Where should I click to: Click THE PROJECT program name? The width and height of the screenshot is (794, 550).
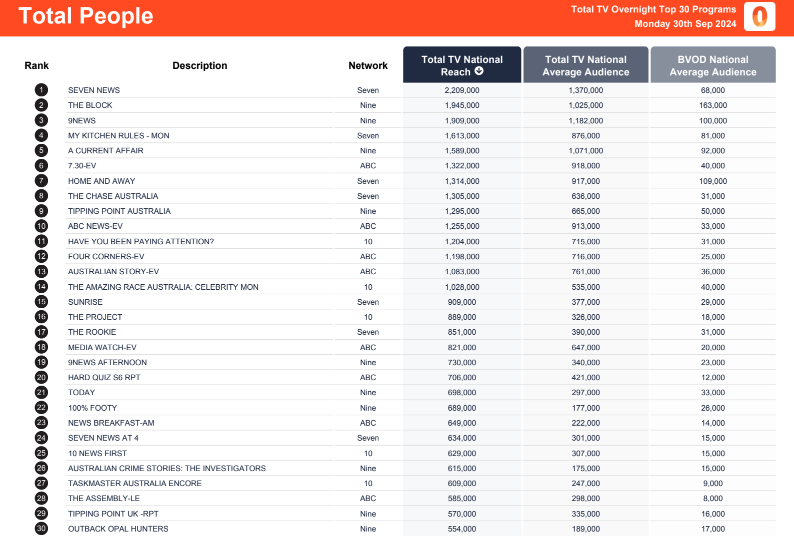[95, 317]
